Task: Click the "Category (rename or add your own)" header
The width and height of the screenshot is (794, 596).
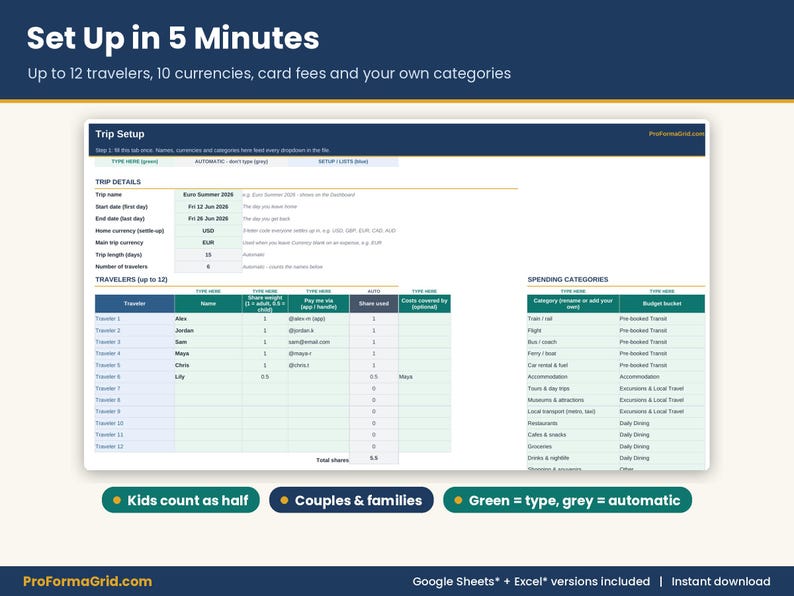Action: pyautogui.click(x=573, y=304)
